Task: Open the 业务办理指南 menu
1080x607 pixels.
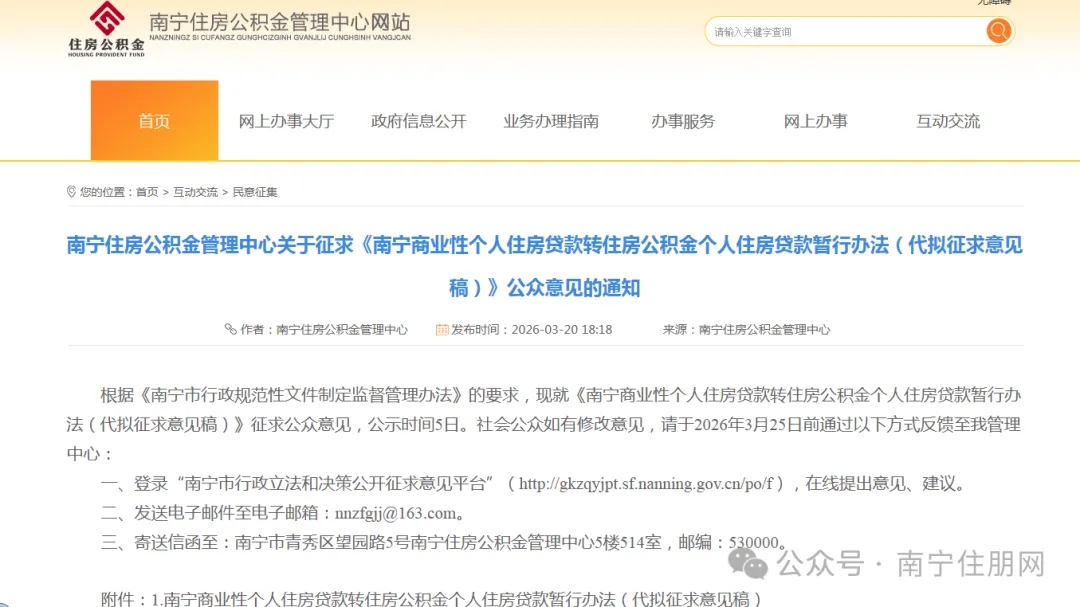Action: [549, 121]
